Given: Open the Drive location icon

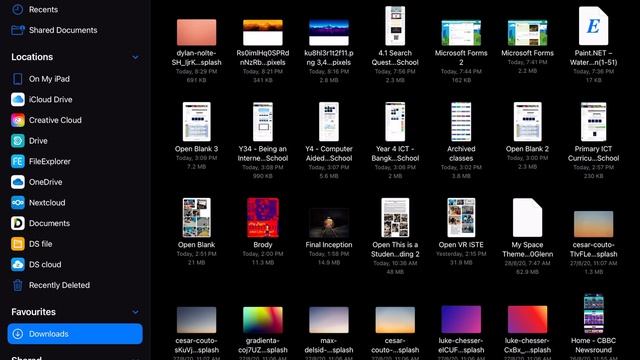Looking at the screenshot, I should (x=18, y=140).
